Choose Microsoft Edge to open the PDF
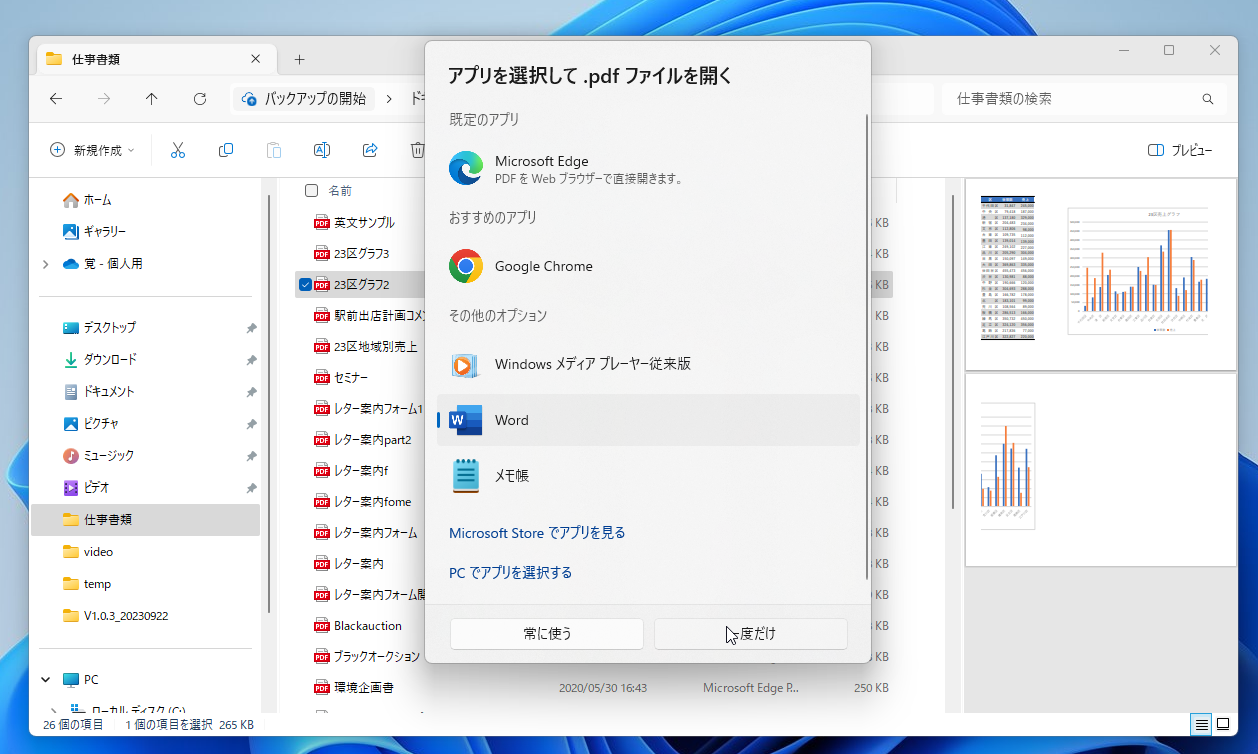1258x754 pixels. 648,168
